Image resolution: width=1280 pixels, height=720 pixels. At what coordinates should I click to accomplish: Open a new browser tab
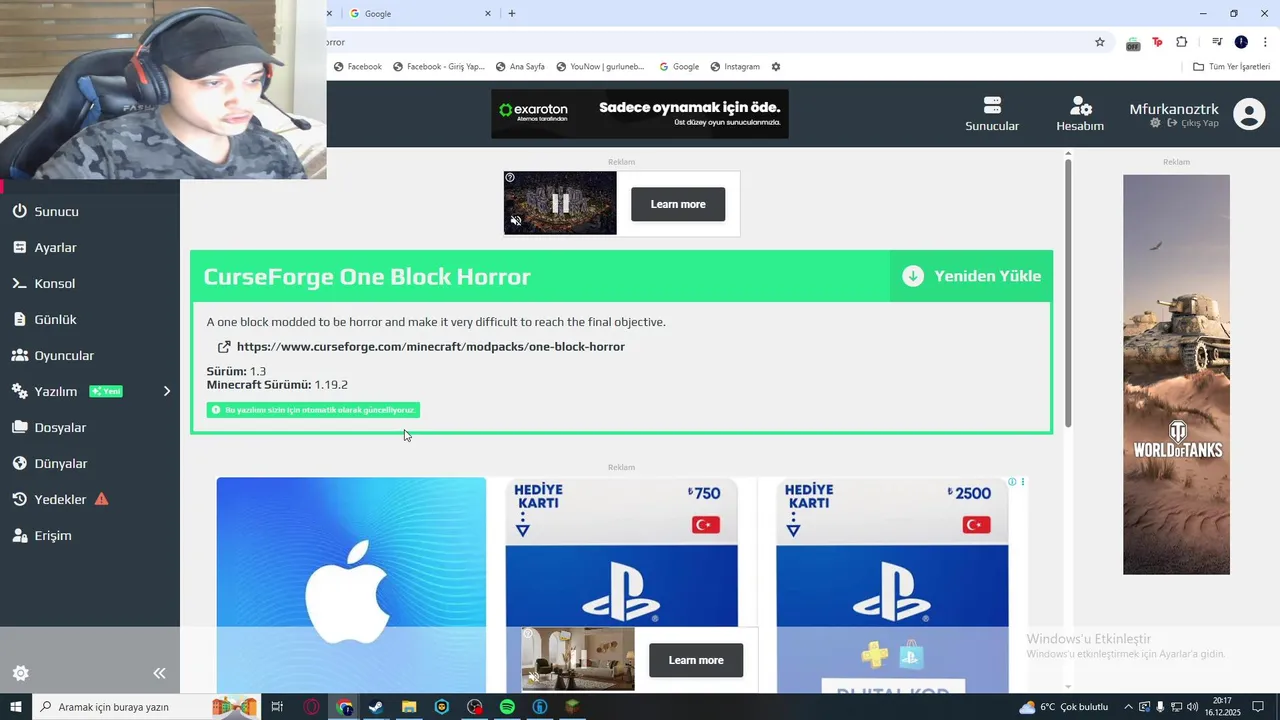[512, 14]
